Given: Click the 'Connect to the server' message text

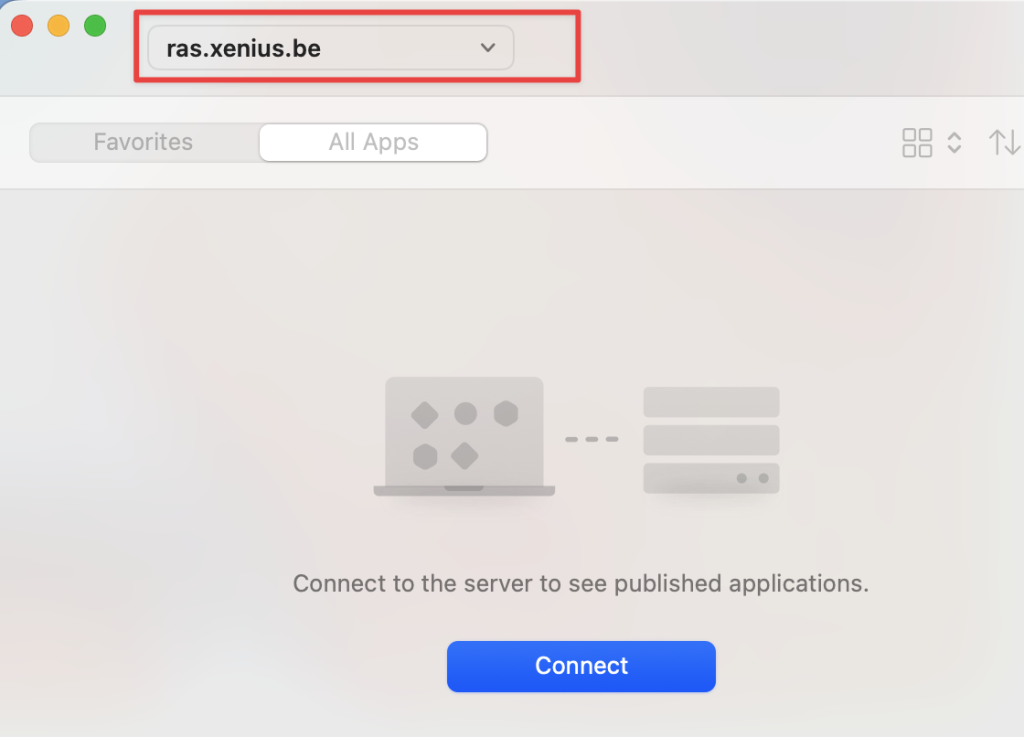Looking at the screenshot, I should pyautogui.click(x=580, y=583).
